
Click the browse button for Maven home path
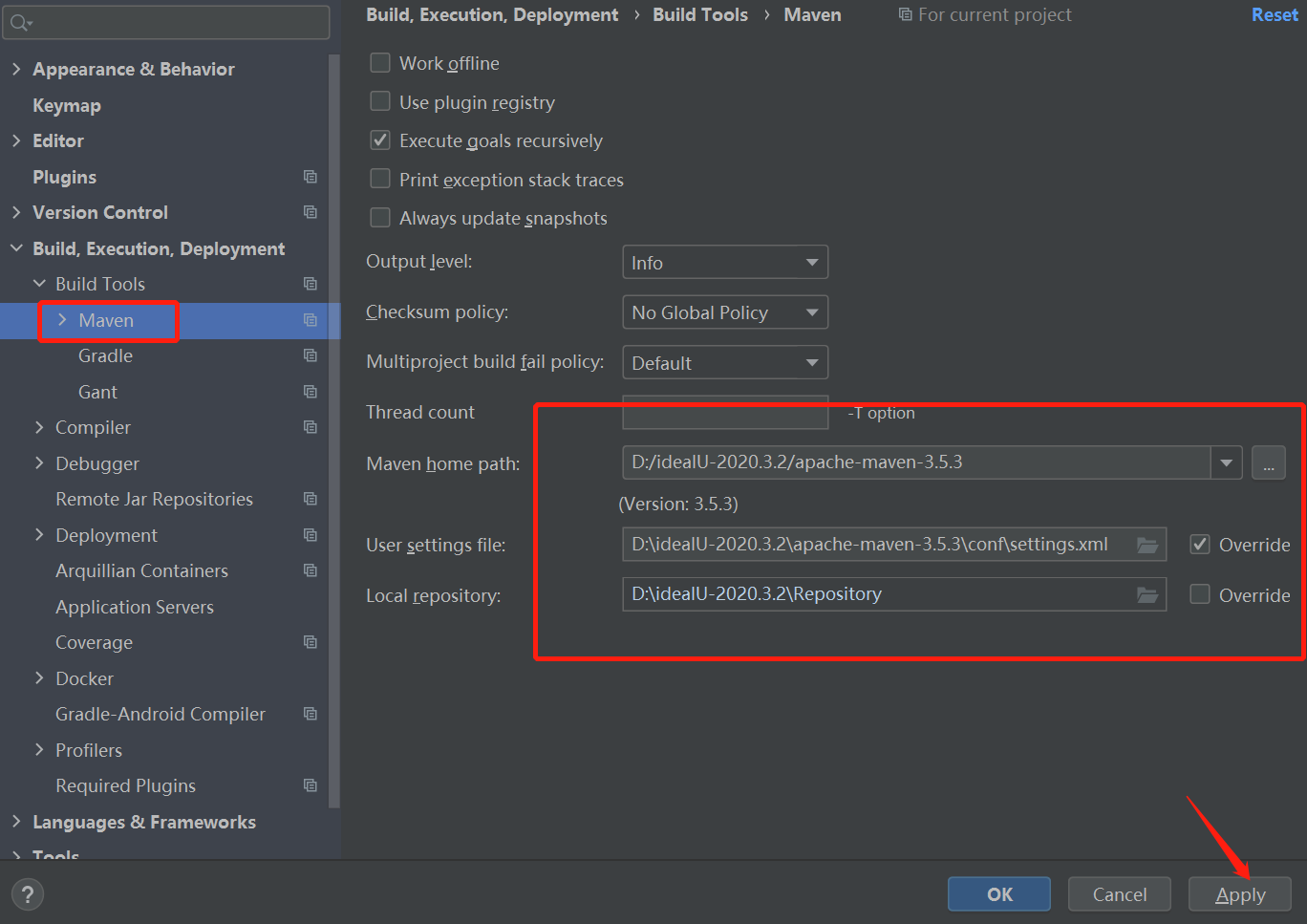point(1269,463)
